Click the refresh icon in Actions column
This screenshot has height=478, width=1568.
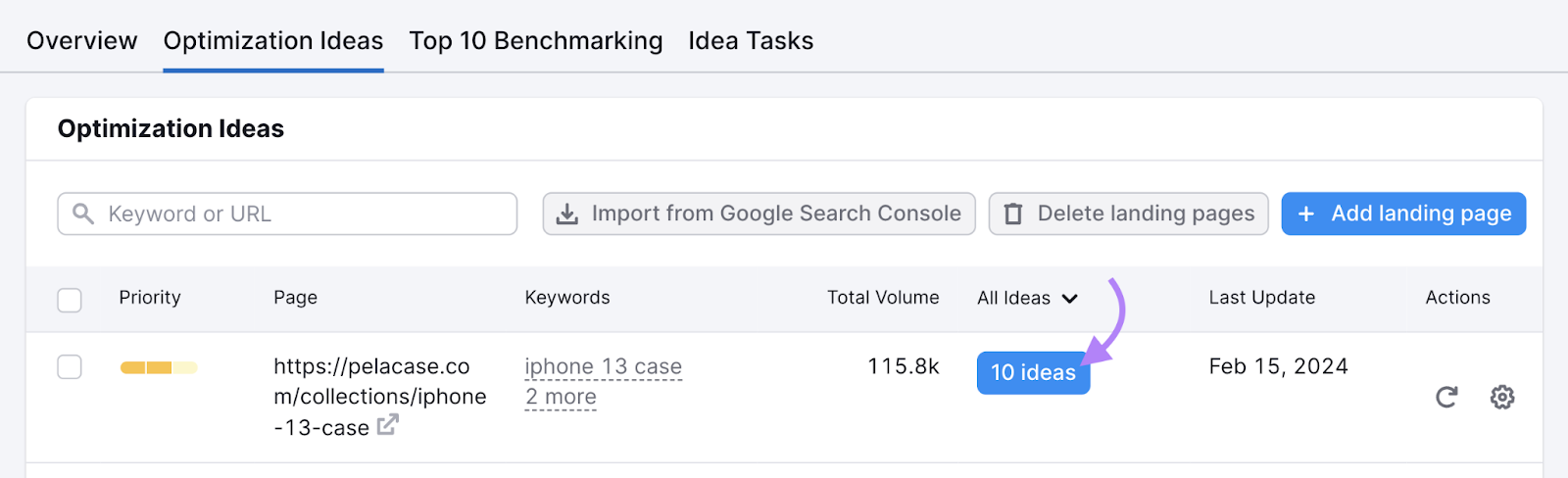pyautogui.click(x=1446, y=397)
